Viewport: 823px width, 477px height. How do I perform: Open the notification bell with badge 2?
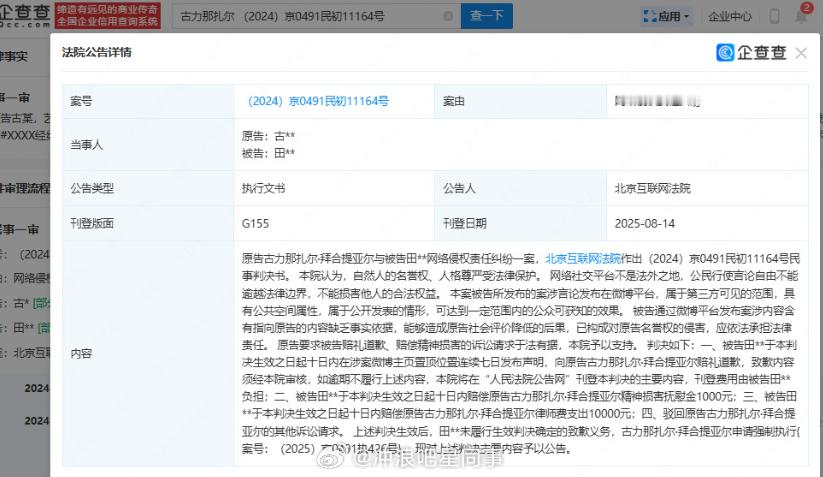pos(801,16)
